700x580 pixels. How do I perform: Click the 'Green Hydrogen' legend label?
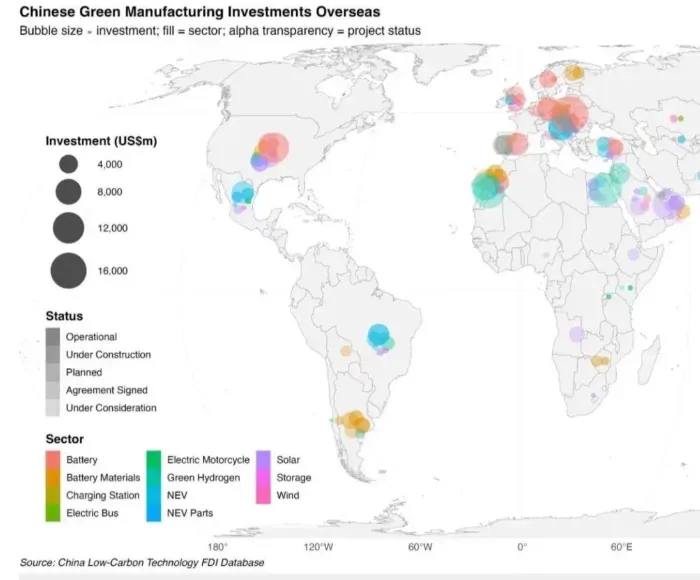[x=204, y=477]
